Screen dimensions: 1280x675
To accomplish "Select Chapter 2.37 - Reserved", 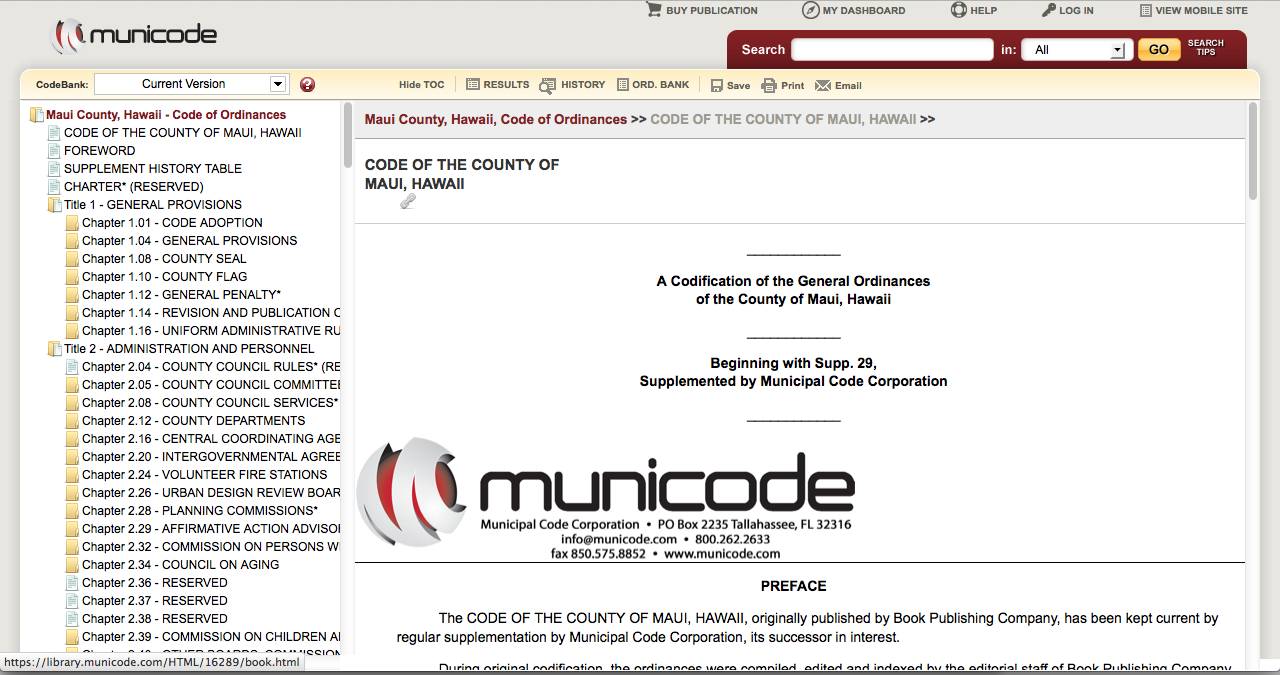I will [154, 601].
